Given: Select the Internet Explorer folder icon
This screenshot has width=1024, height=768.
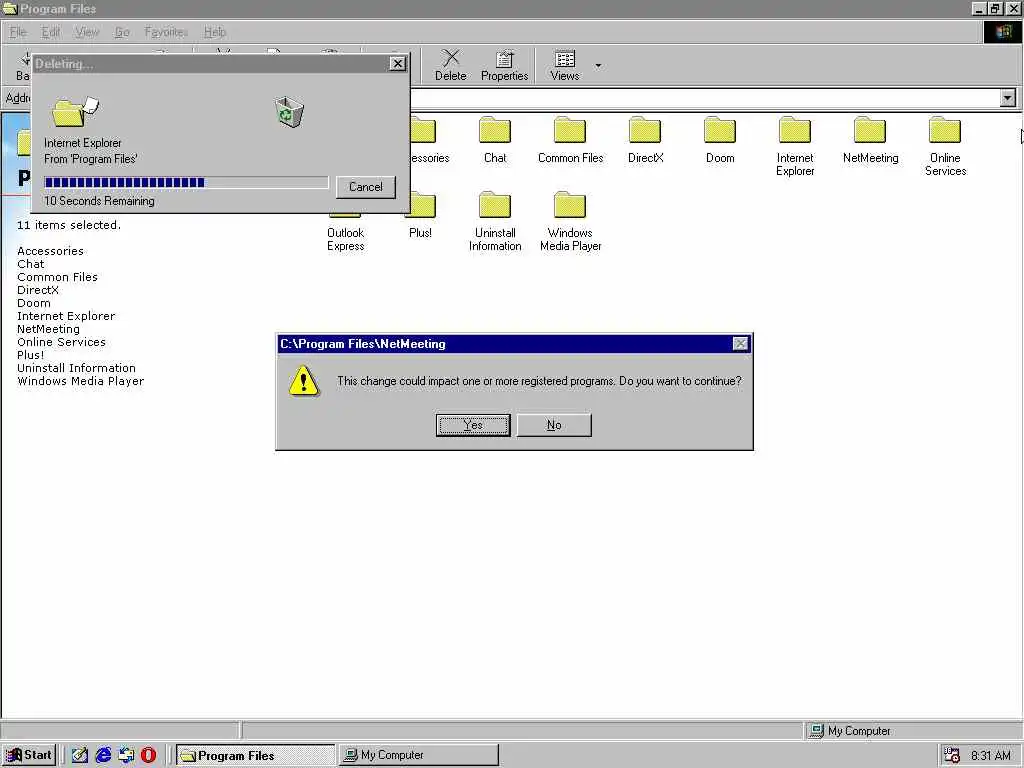Looking at the screenshot, I should click(795, 130).
